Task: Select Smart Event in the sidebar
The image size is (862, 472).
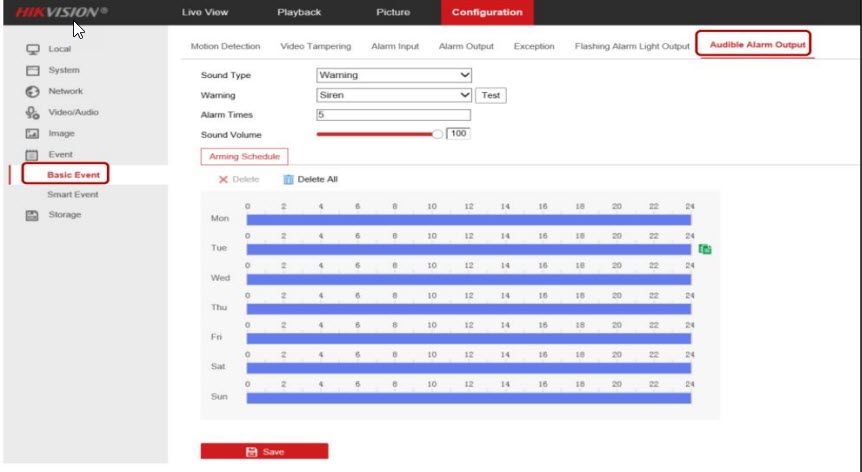Action: click(x=72, y=194)
